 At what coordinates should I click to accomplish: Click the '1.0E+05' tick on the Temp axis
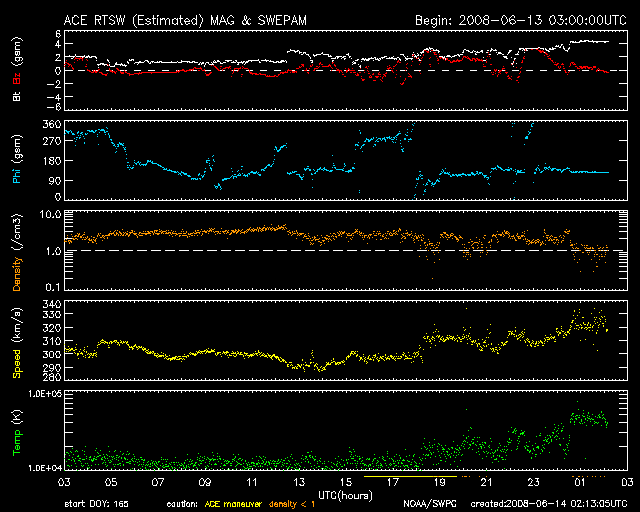point(45,394)
